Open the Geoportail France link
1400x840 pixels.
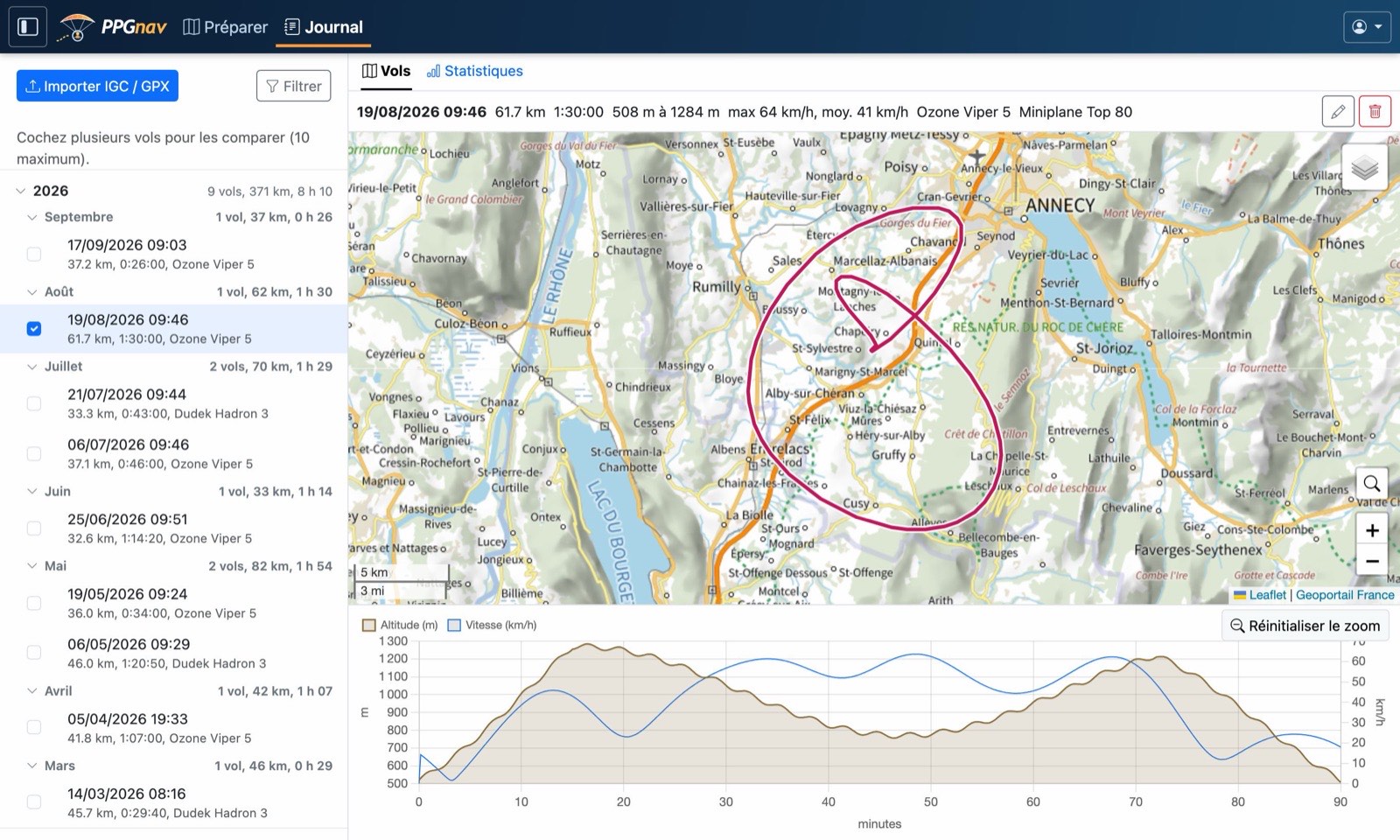(1345, 595)
